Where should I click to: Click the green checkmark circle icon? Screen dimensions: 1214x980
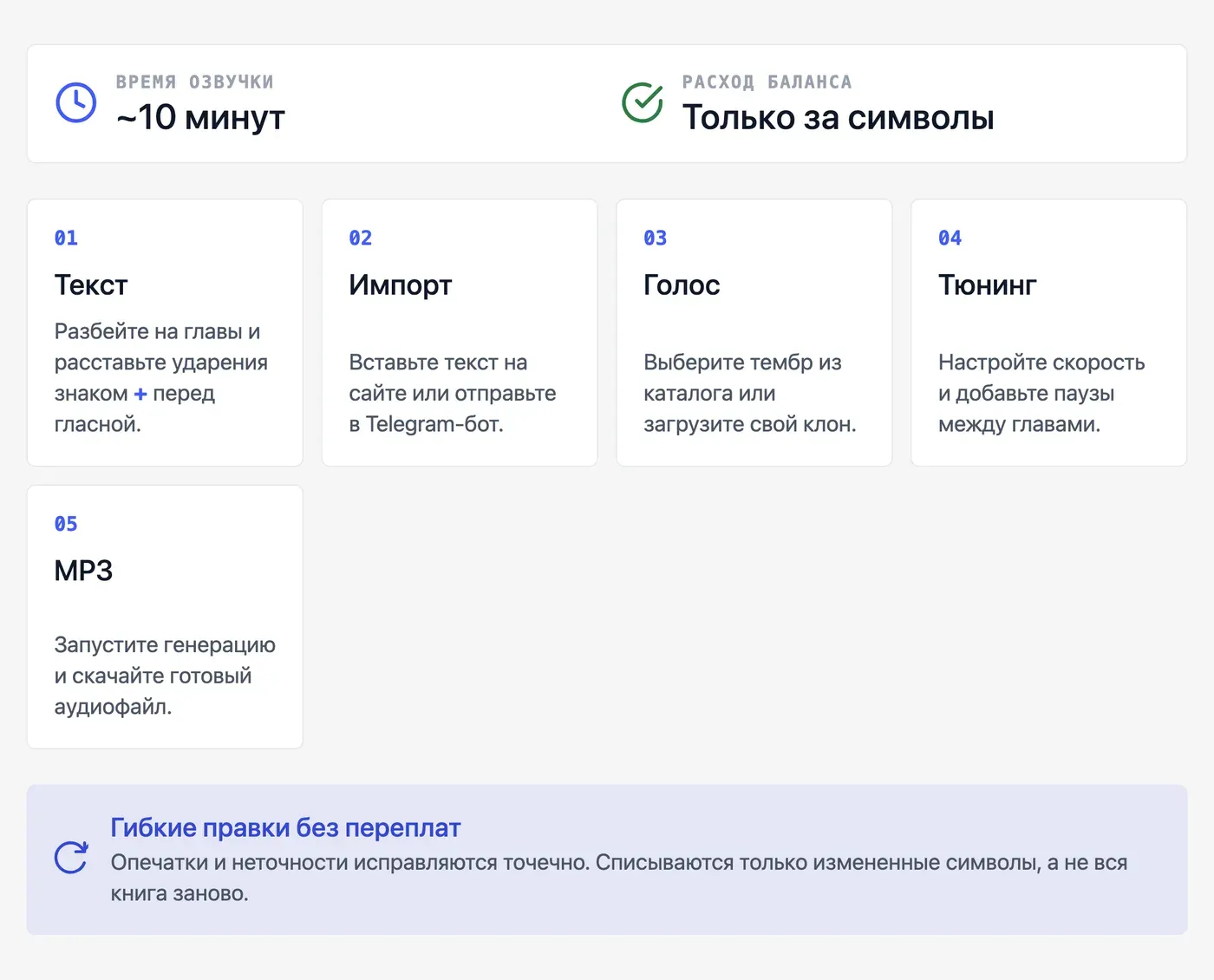point(643,103)
